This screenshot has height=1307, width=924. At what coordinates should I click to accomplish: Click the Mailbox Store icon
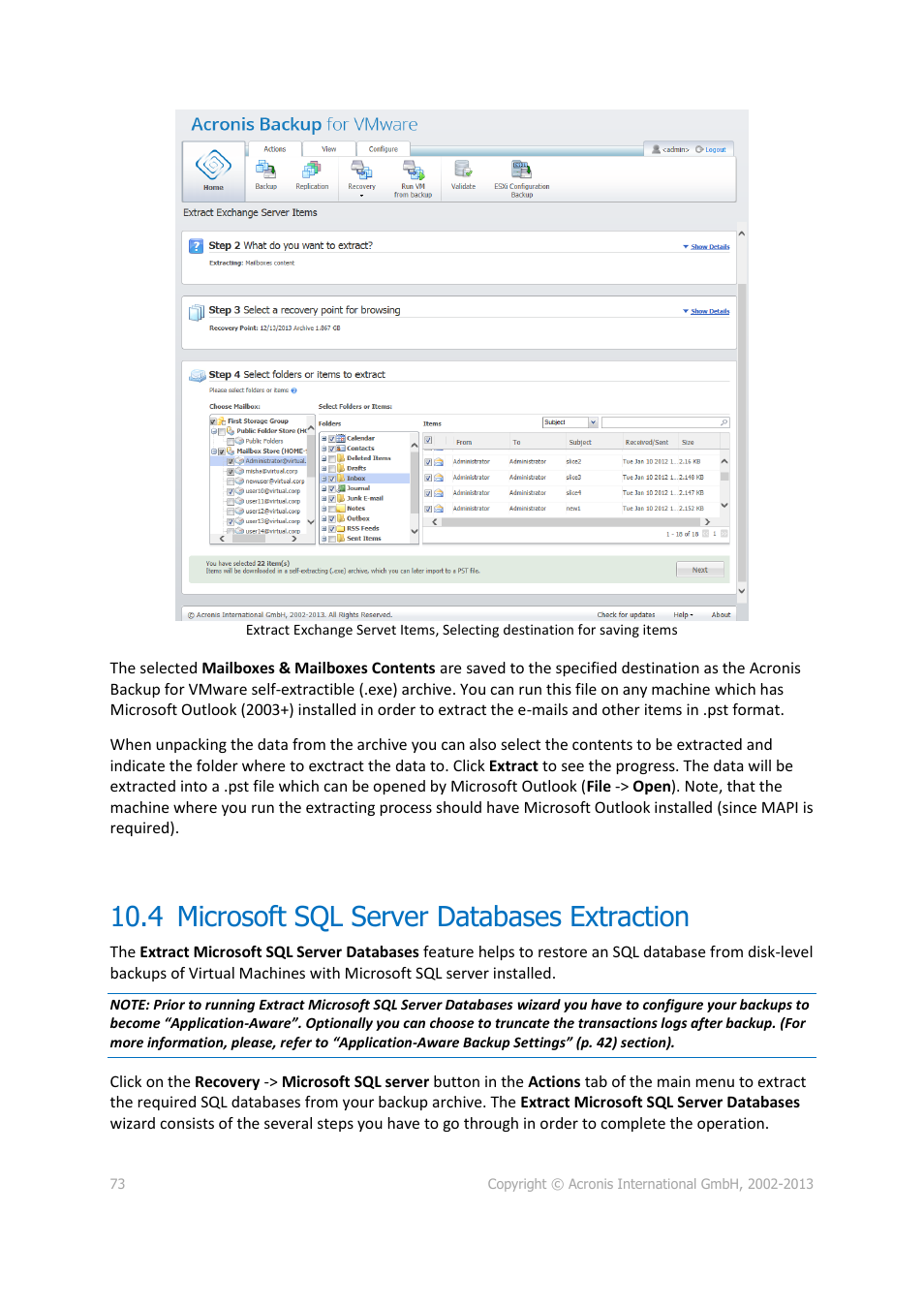[x=231, y=451]
